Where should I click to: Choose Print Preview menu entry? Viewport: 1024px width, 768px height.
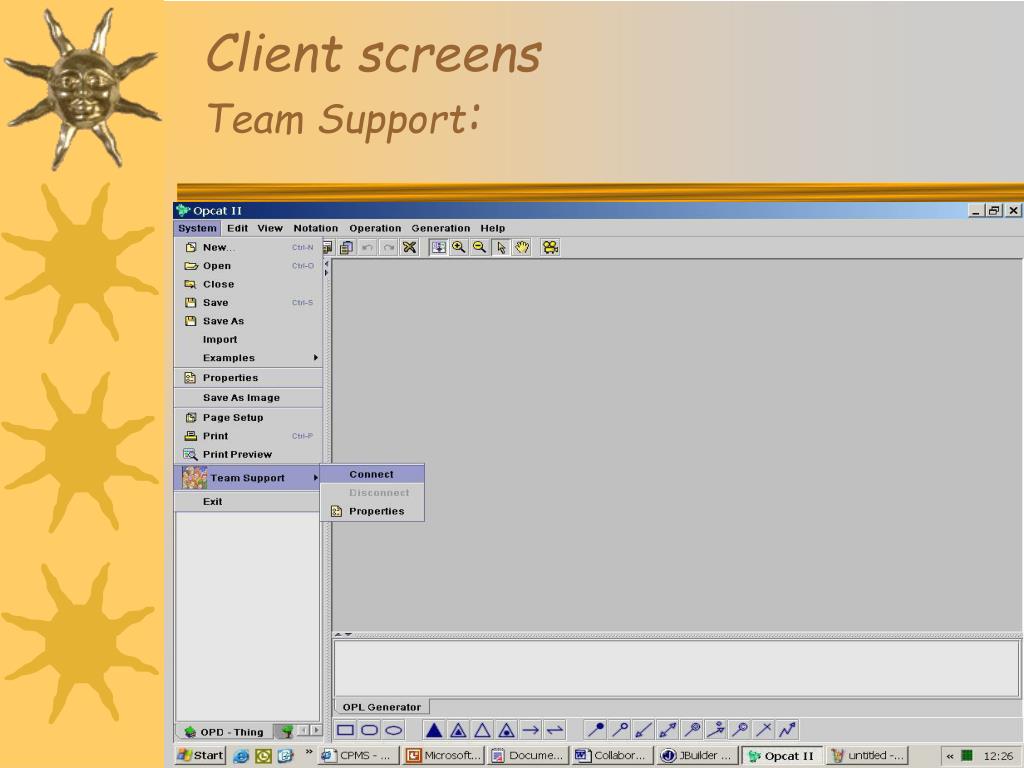pos(249,454)
